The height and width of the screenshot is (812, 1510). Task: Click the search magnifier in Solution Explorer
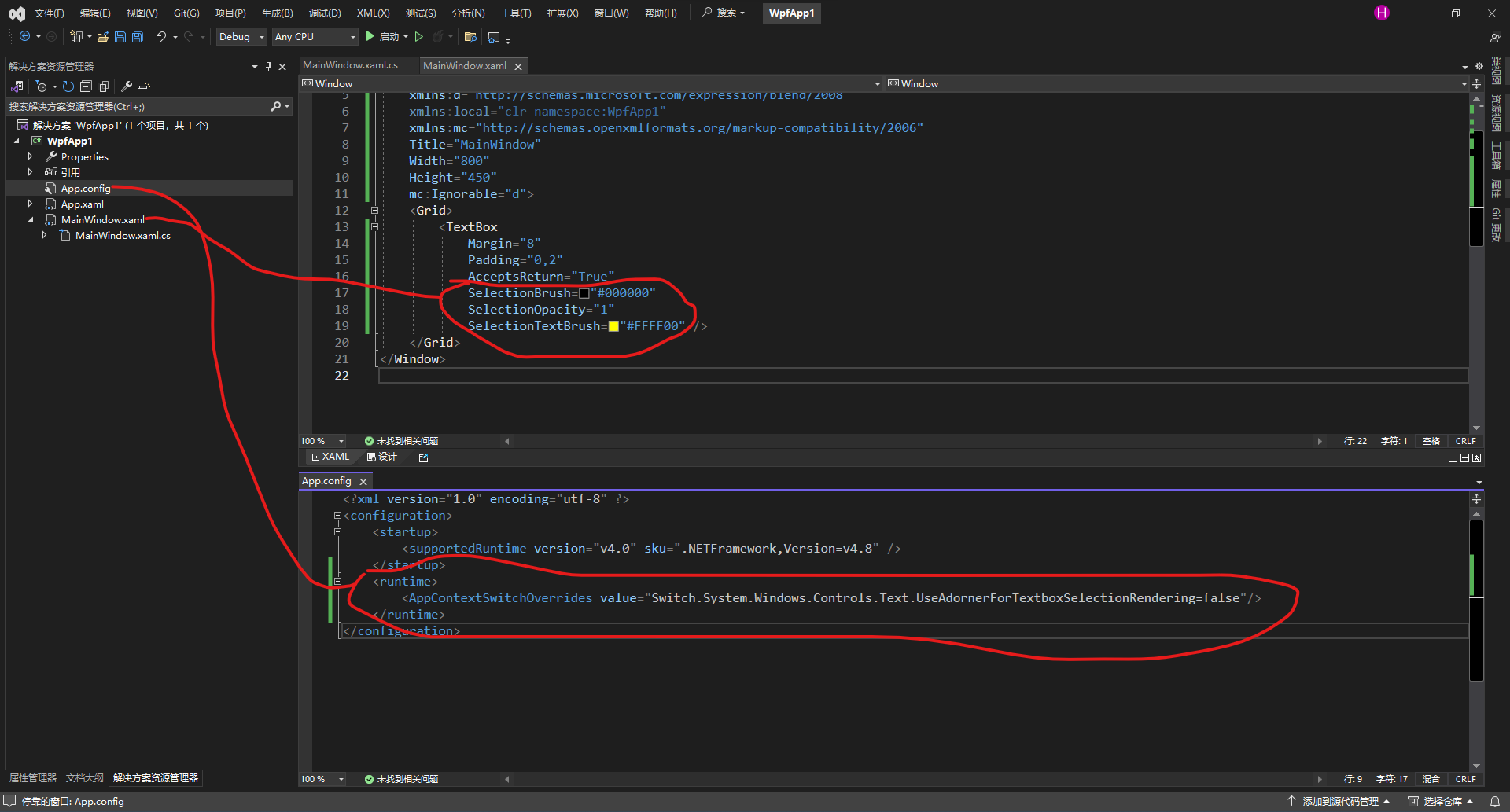[275, 106]
